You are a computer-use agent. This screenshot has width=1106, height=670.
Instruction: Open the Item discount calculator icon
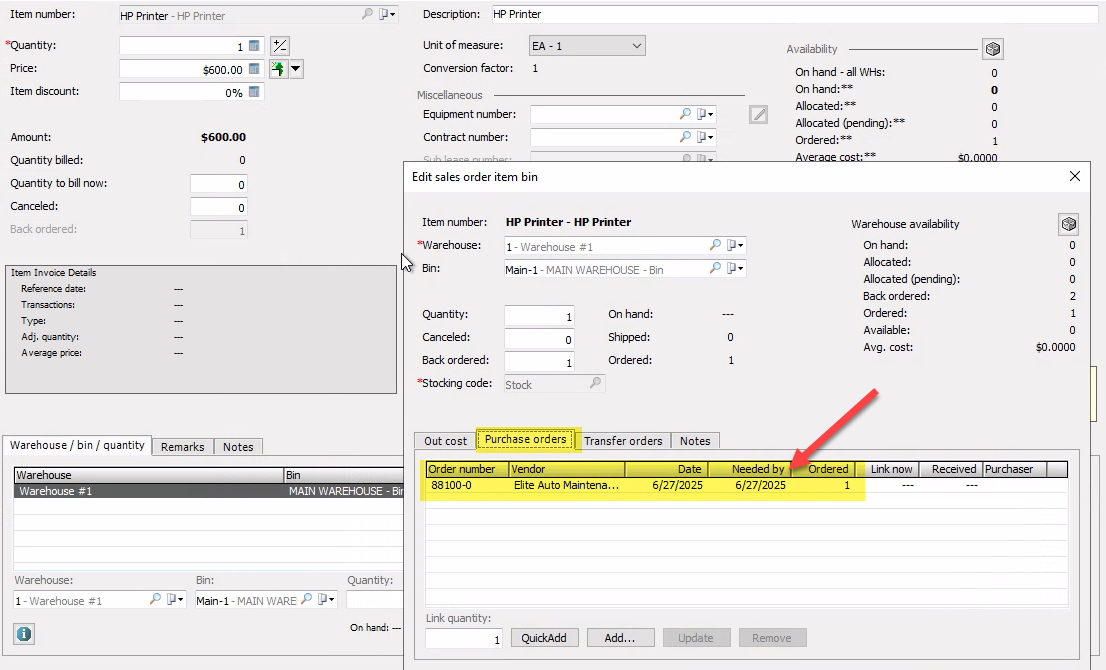click(254, 92)
